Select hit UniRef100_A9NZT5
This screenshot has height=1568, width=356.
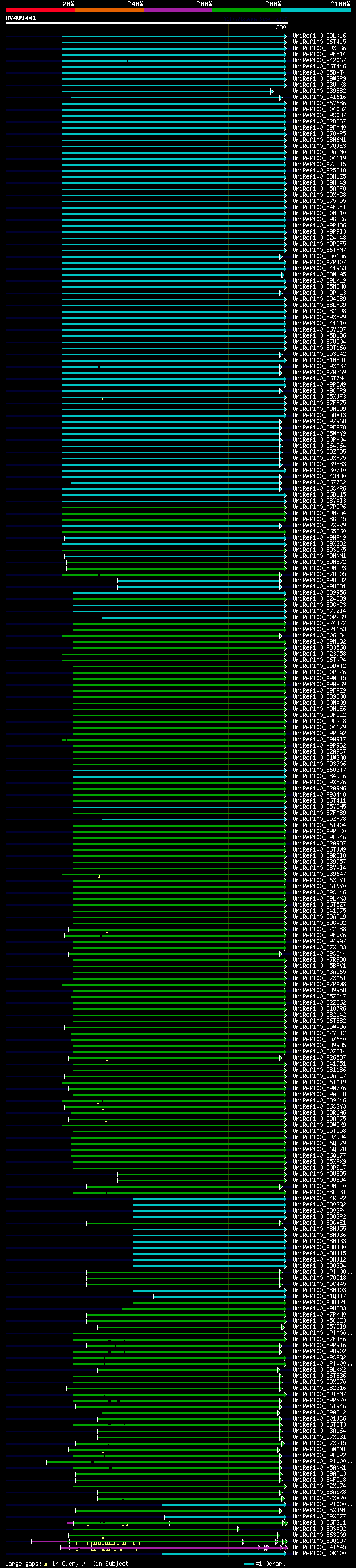click(319, 678)
